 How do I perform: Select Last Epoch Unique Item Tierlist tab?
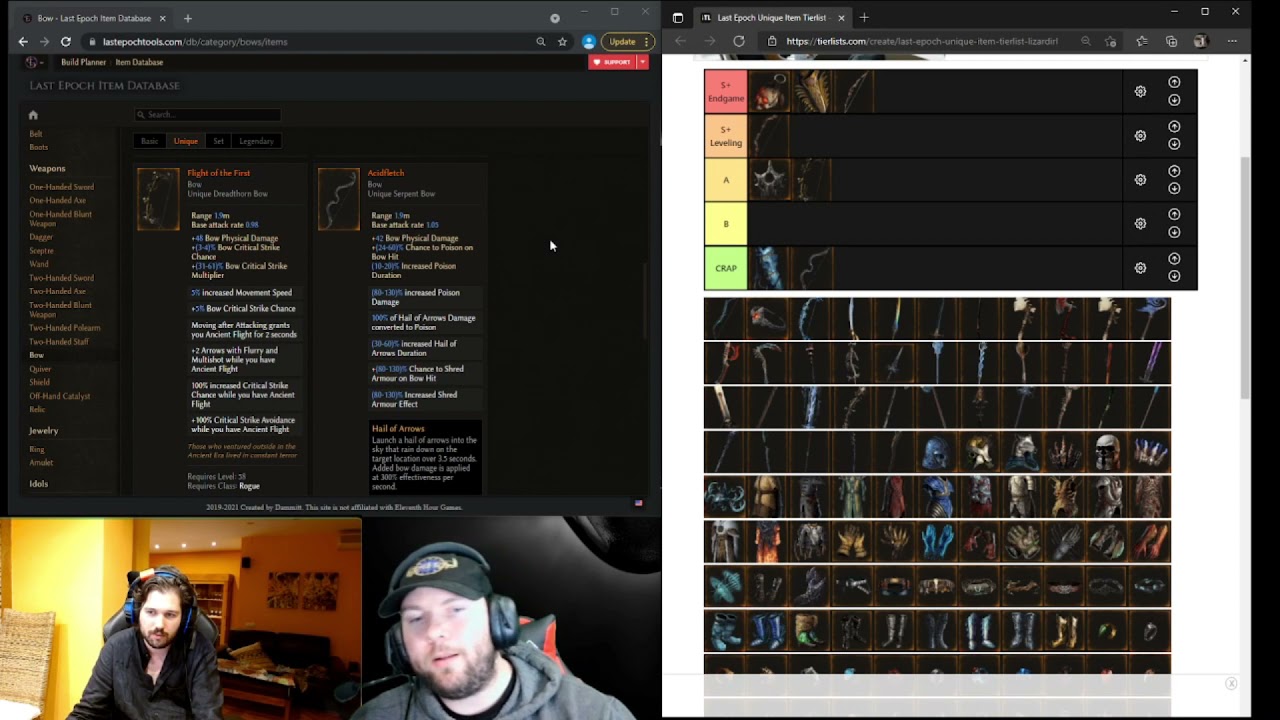pos(772,18)
